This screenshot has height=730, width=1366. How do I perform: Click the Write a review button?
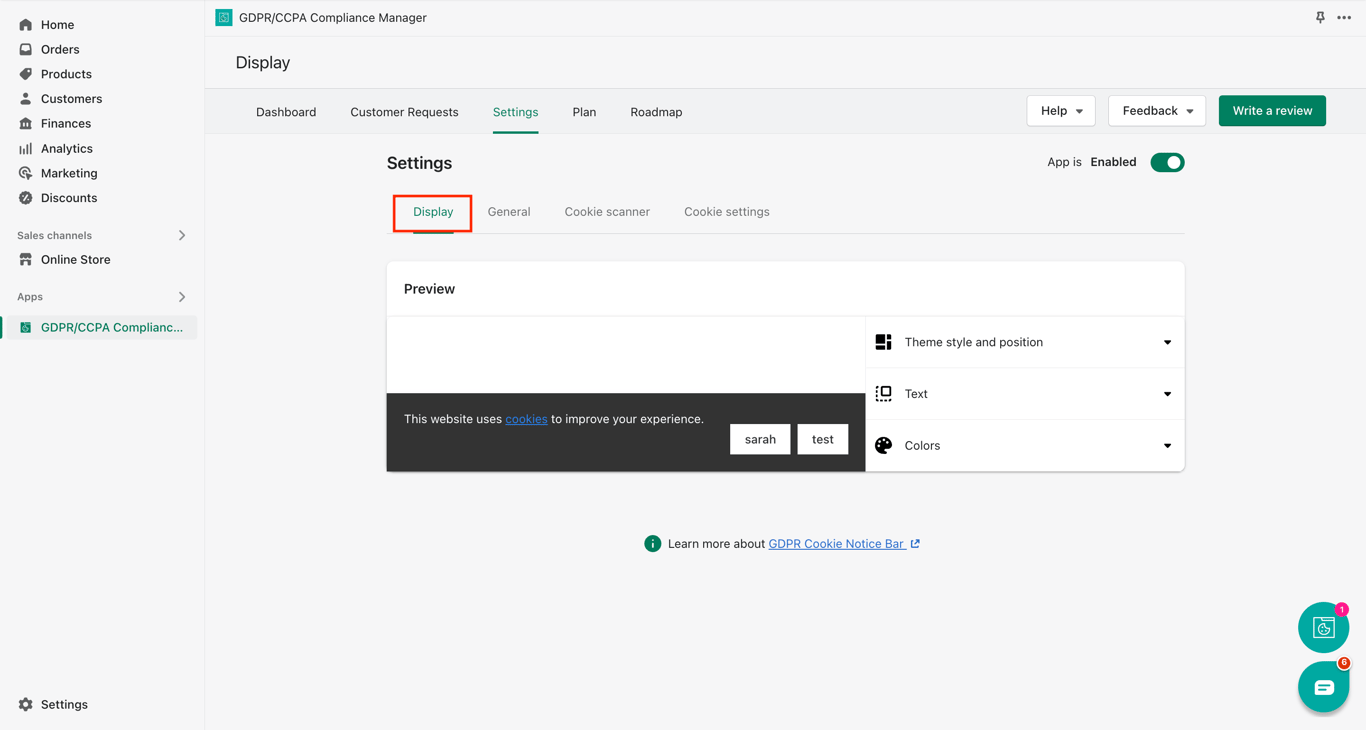pos(1272,111)
